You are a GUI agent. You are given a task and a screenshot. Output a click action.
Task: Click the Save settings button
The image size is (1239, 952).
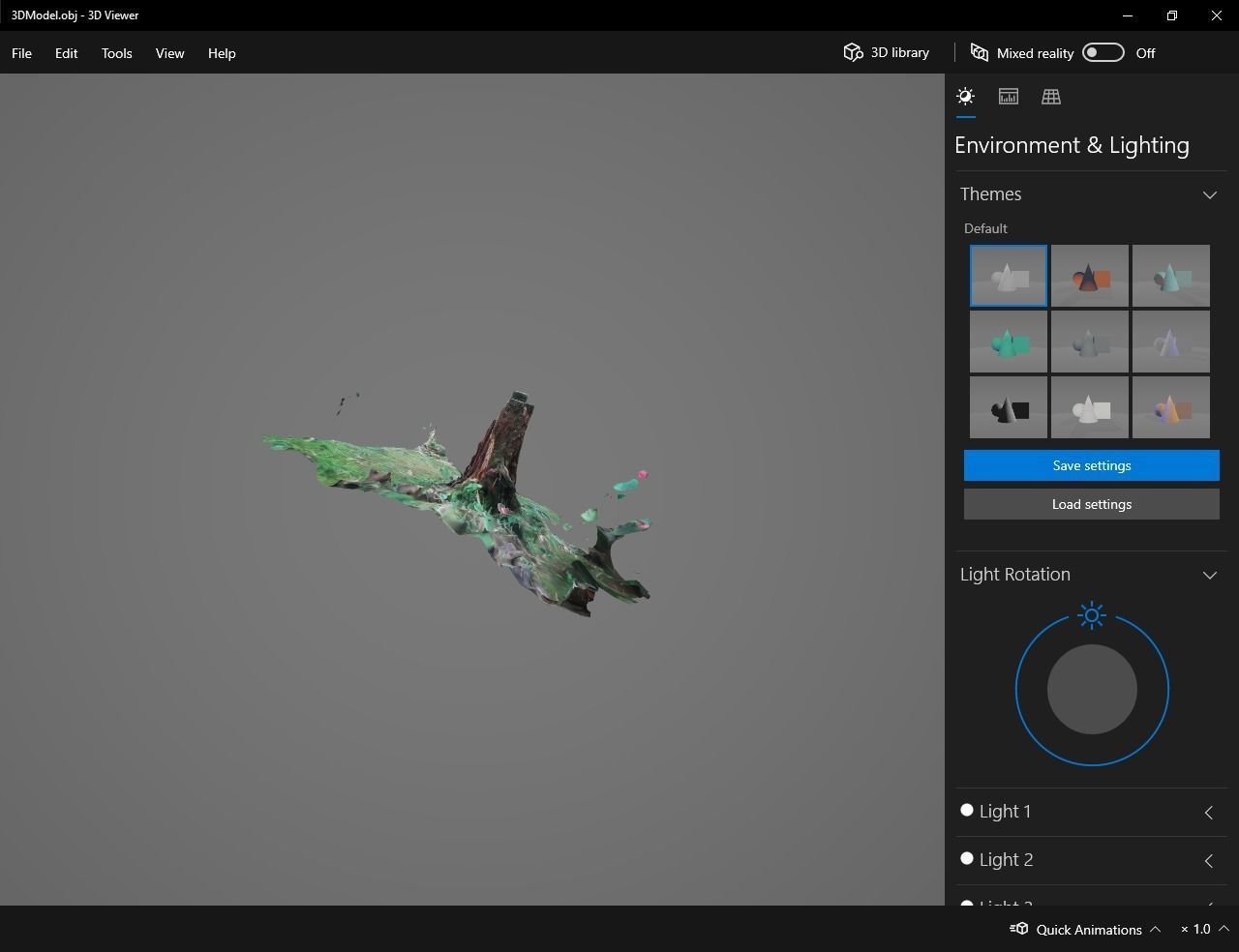coord(1092,465)
